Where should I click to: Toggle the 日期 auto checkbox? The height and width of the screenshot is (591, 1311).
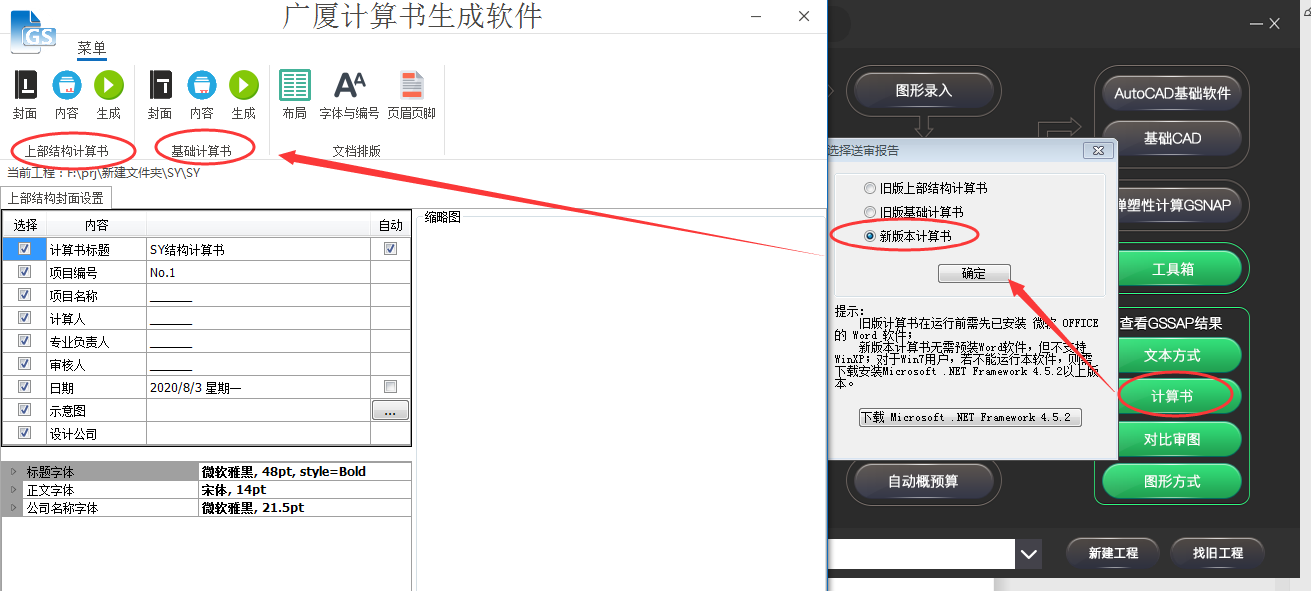click(x=390, y=387)
